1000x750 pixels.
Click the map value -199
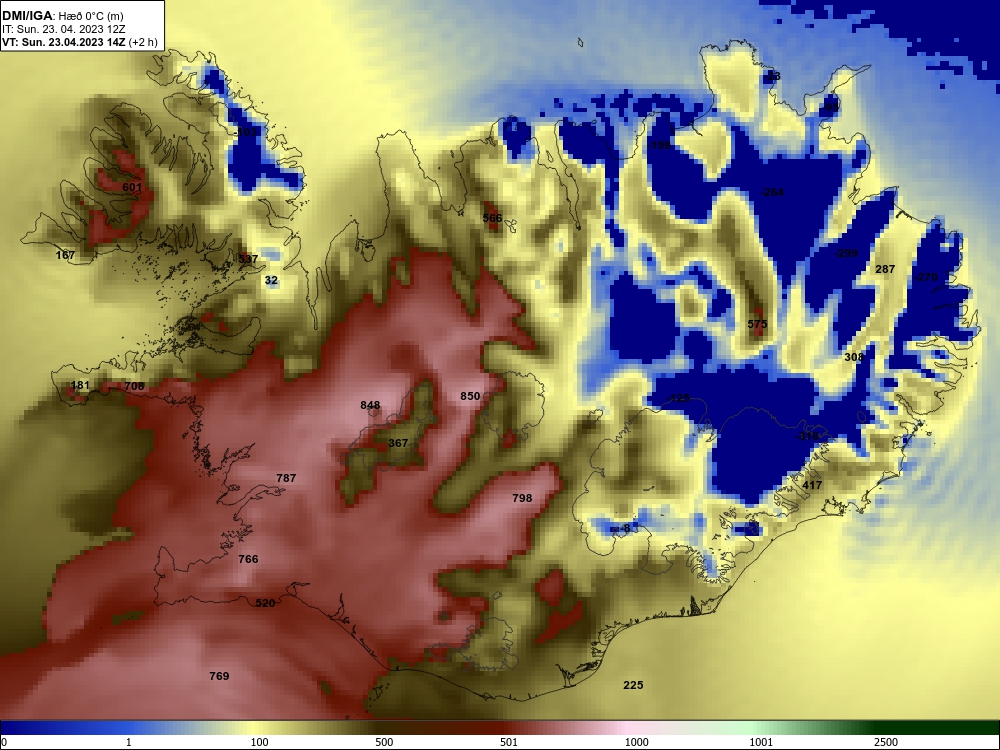point(660,145)
